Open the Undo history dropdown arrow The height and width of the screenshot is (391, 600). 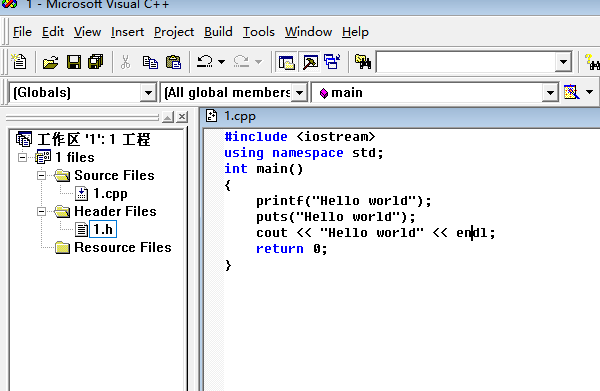click(221, 62)
